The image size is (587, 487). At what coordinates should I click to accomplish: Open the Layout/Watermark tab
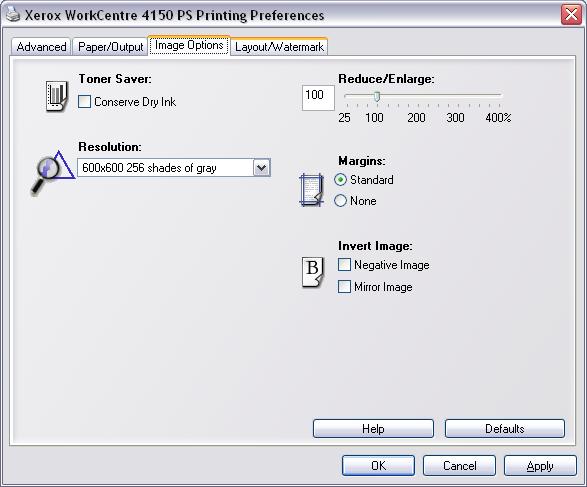coord(279,47)
